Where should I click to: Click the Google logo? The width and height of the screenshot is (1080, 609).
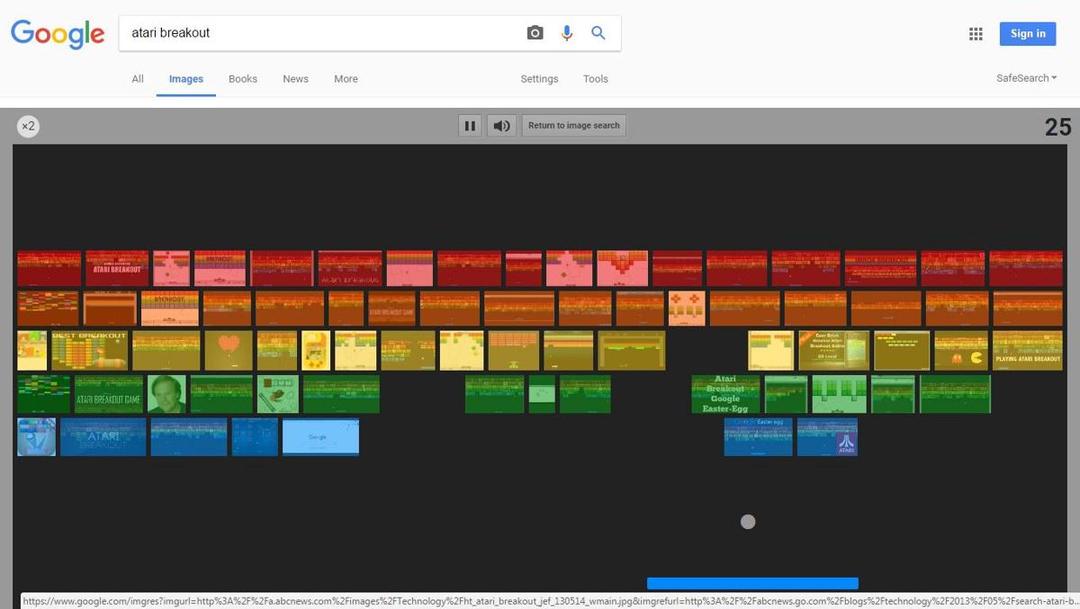tap(57, 34)
